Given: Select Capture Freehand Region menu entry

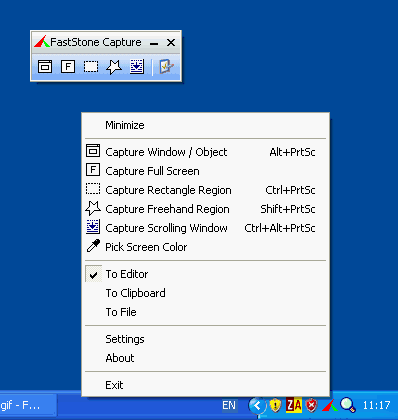Looking at the screenshot, I should pyautogui.click(x=205, y=209).
